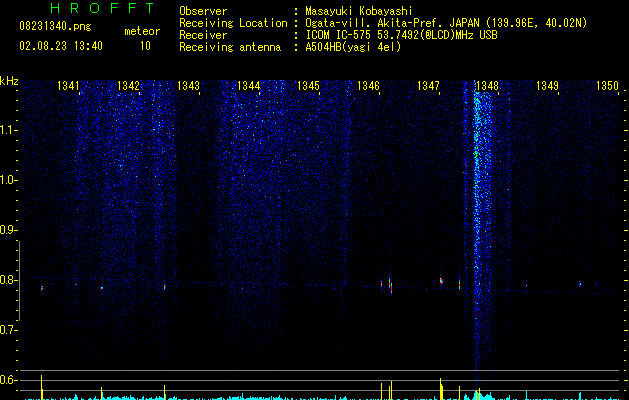Click the 1343 time marker
Image resolution: width=629 pixels, height=400 pixels.
click(188, 86)
